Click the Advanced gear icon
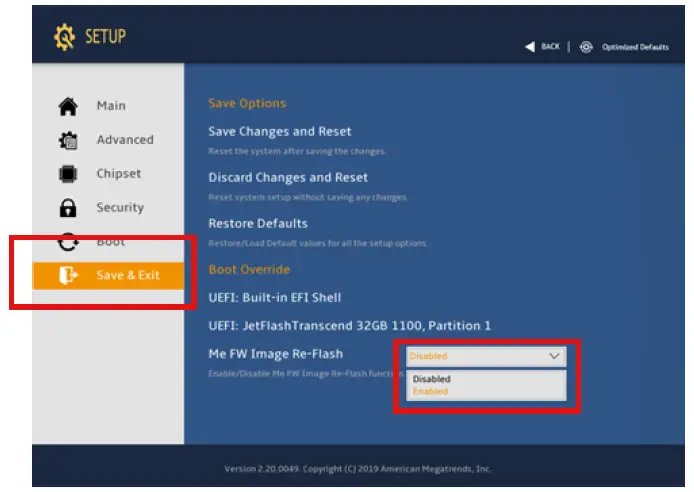694x492 pixels. click(x=68, y=140)
